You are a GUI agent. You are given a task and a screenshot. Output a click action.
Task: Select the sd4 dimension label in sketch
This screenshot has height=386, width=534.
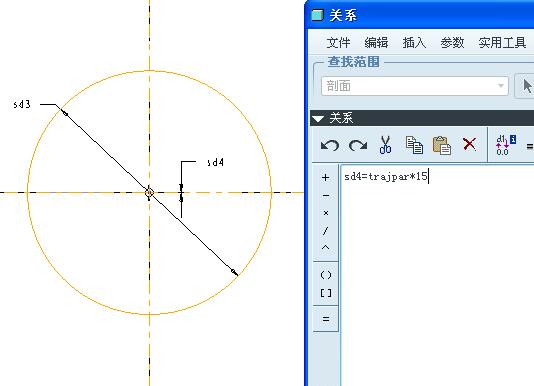tap(216, 163)
